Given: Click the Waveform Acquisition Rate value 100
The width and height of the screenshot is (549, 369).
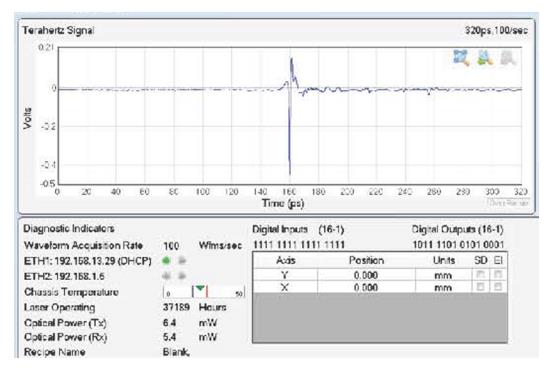Looking at the screenshot, I should pos(171,246).
